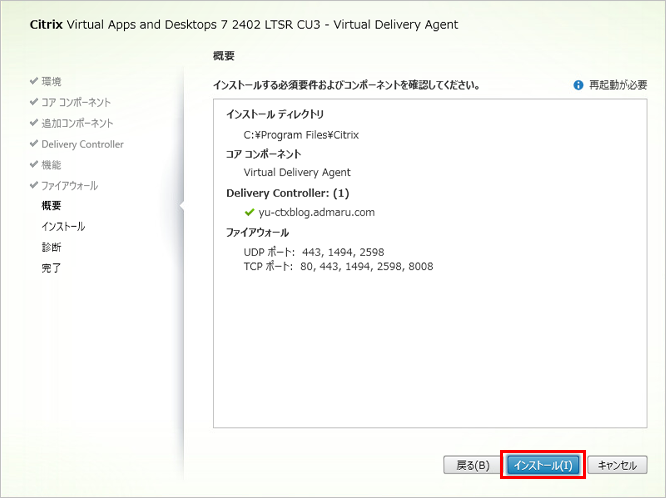
Task: Click the checkmark icon next to コア コンポーネント
Action: [34, 102]
